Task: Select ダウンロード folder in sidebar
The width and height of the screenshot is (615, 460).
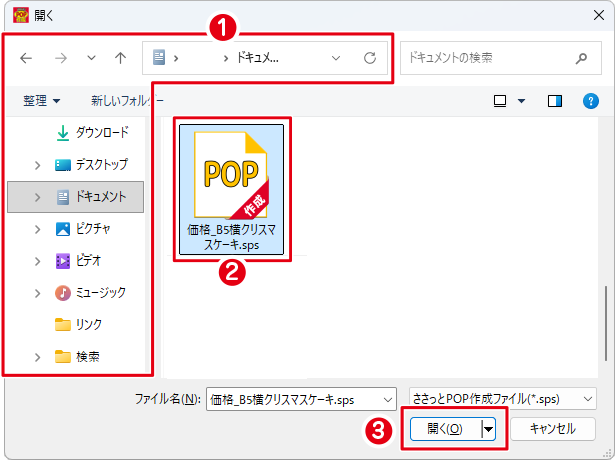Action: [x=101, y=132]
